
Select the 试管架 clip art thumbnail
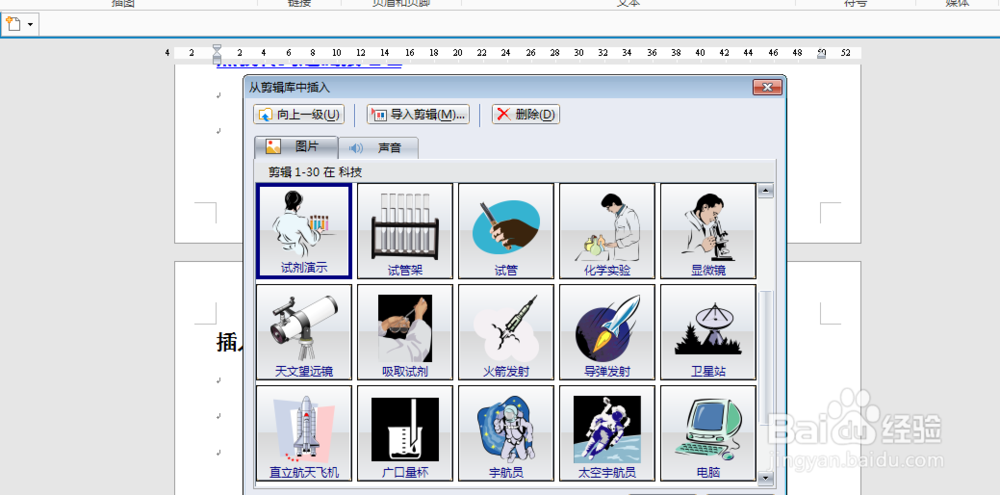pos(405,231)
